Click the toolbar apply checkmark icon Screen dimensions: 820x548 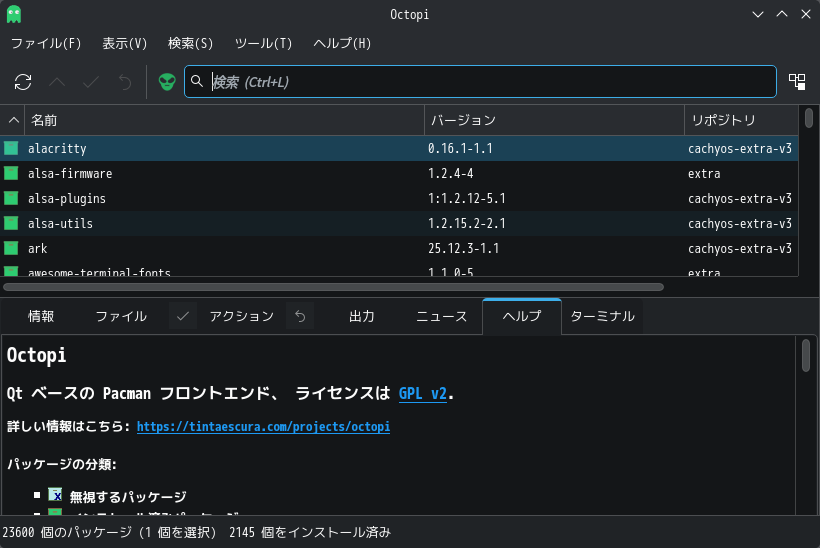point(91,82)
